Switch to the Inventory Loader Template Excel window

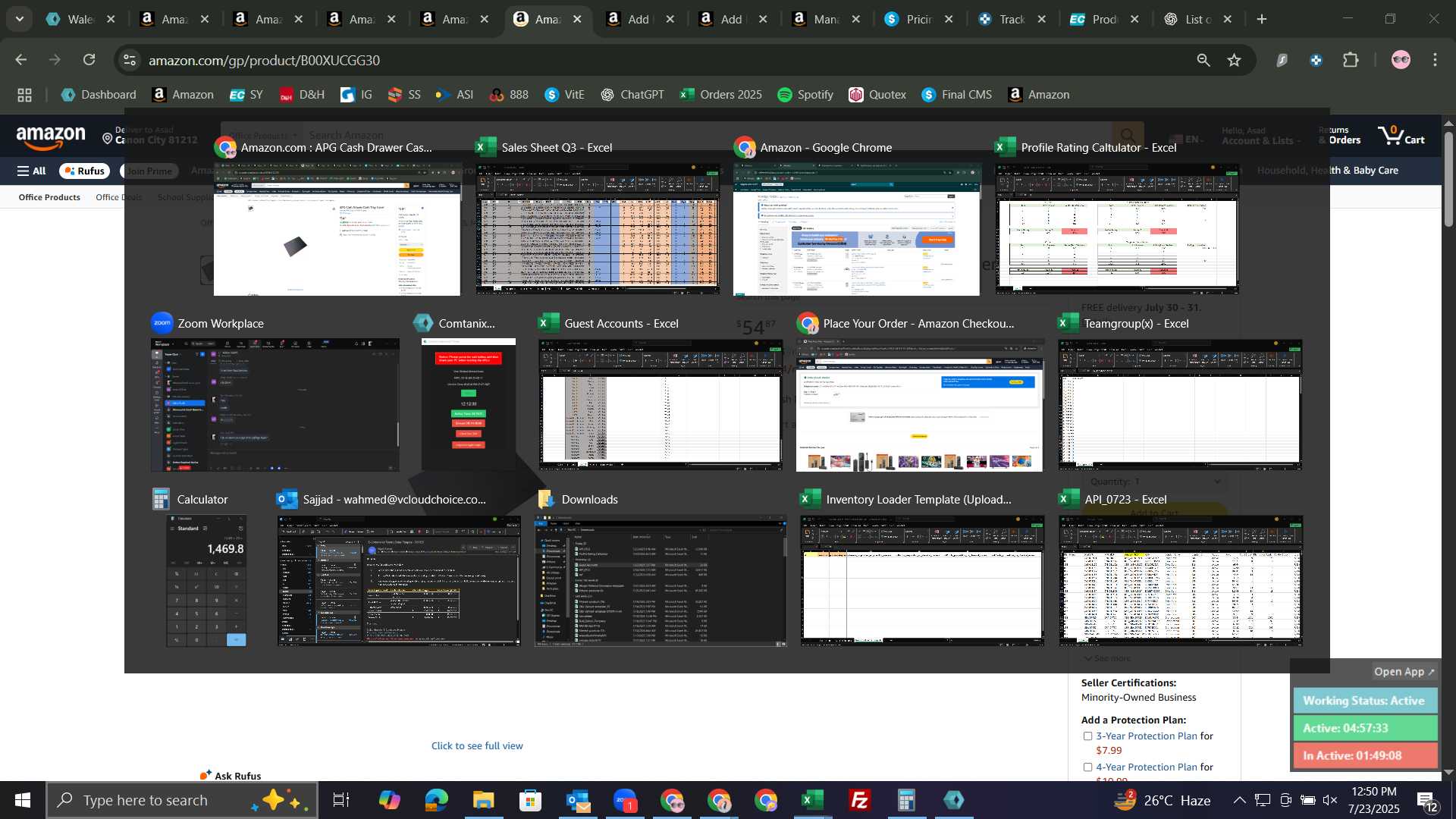click(922, 581)
